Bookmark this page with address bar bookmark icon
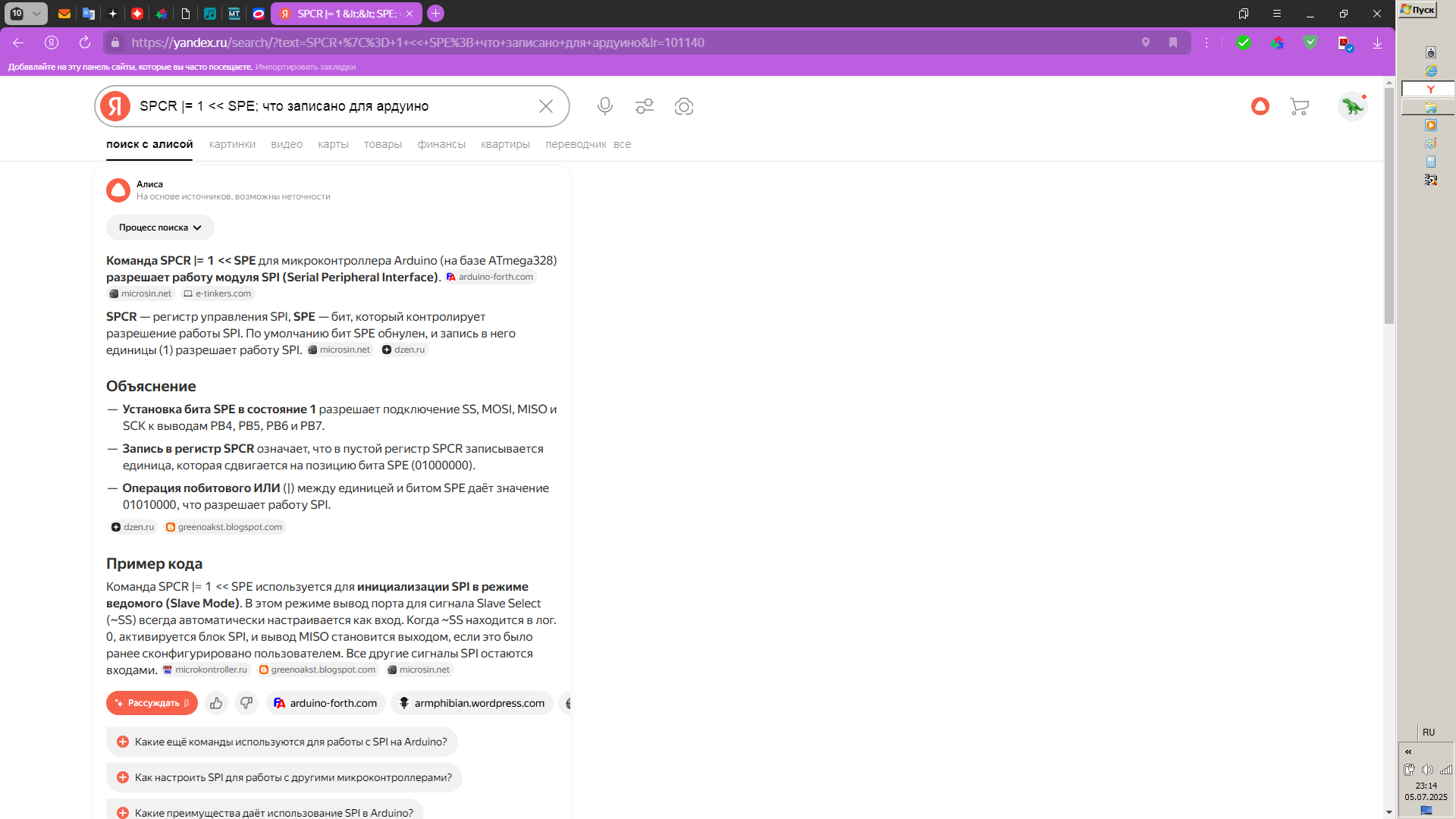The image size is (1456, 819). [1173, 42]
